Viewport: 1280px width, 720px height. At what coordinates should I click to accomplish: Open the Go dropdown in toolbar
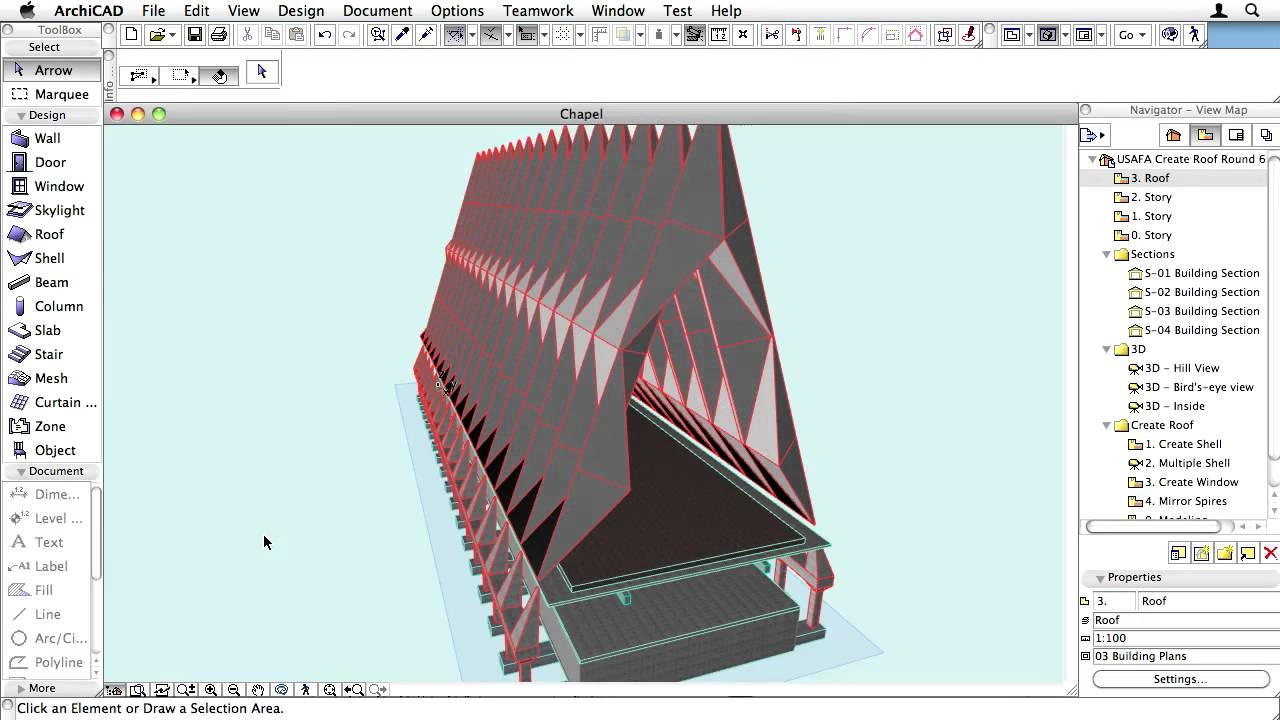pyautogui.click(x=1132, y=35)
